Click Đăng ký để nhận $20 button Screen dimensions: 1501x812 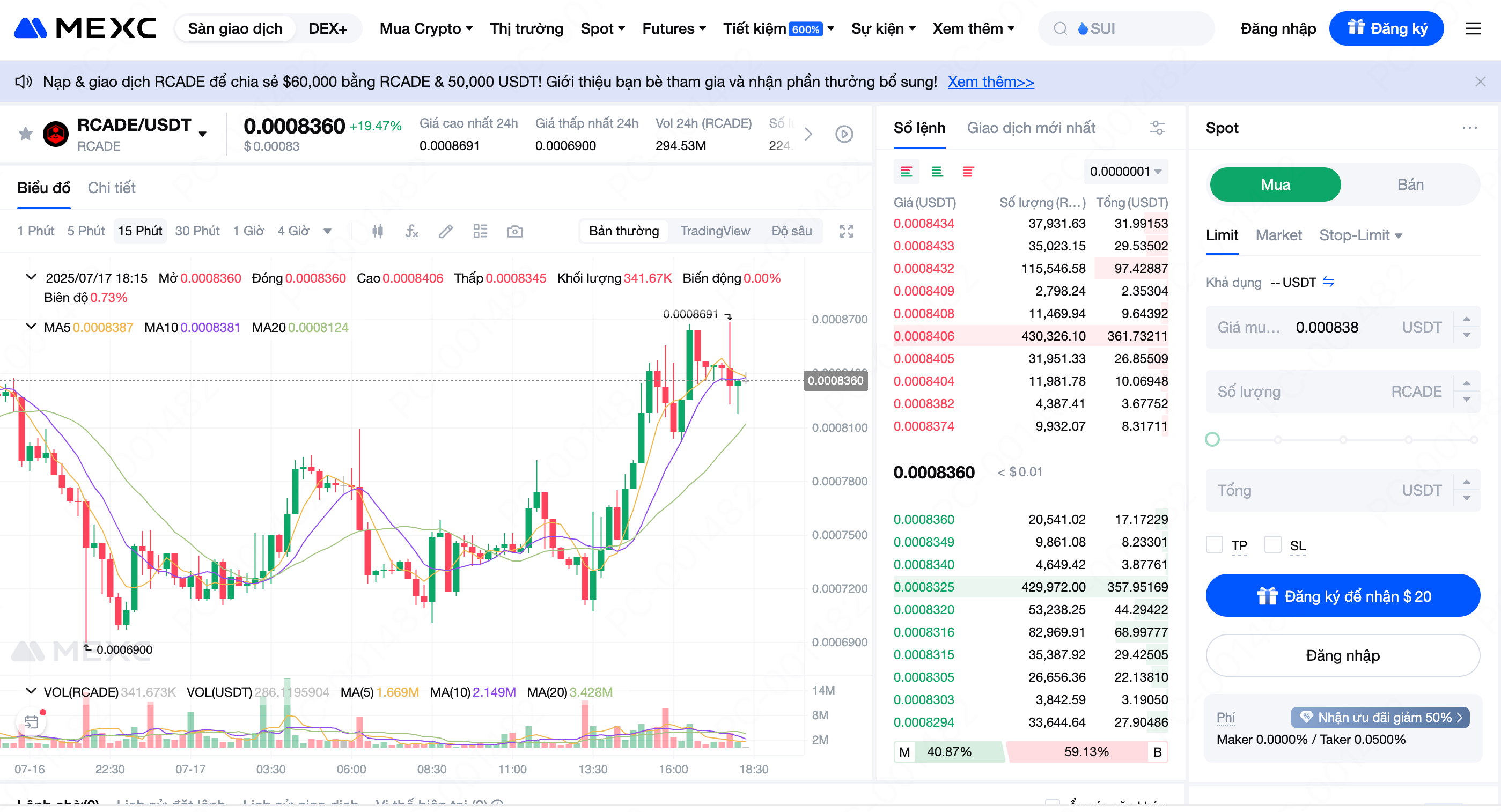[1343, 596]
